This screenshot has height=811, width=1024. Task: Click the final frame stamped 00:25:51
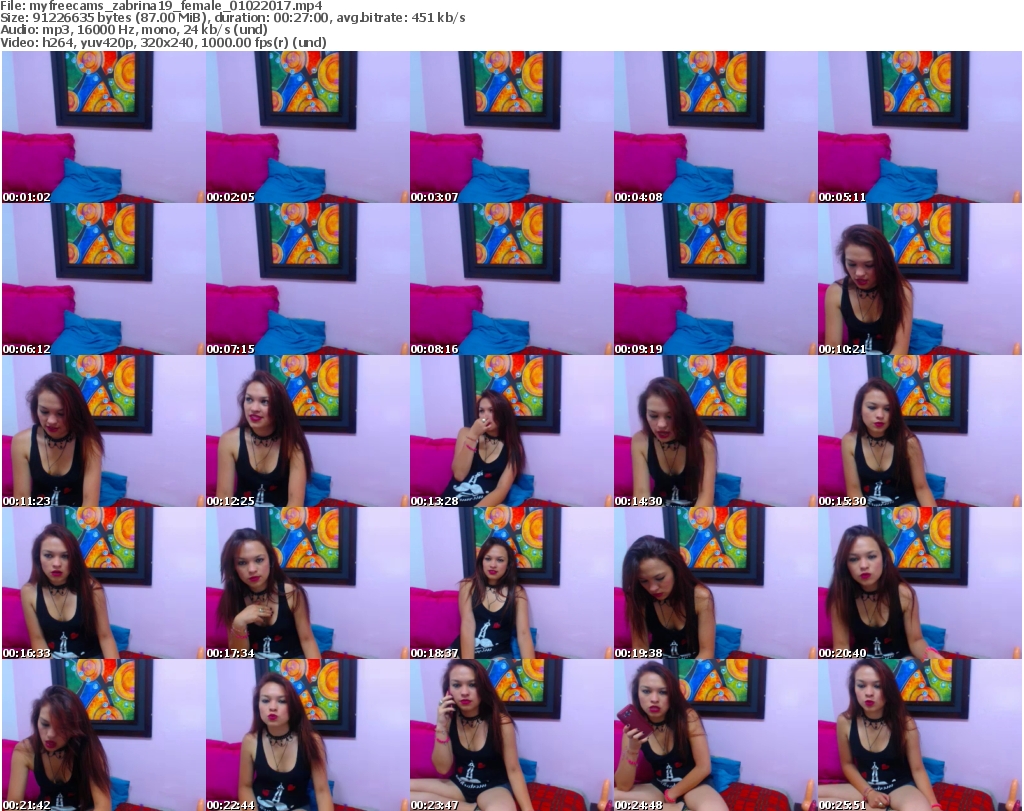[920, 735]
